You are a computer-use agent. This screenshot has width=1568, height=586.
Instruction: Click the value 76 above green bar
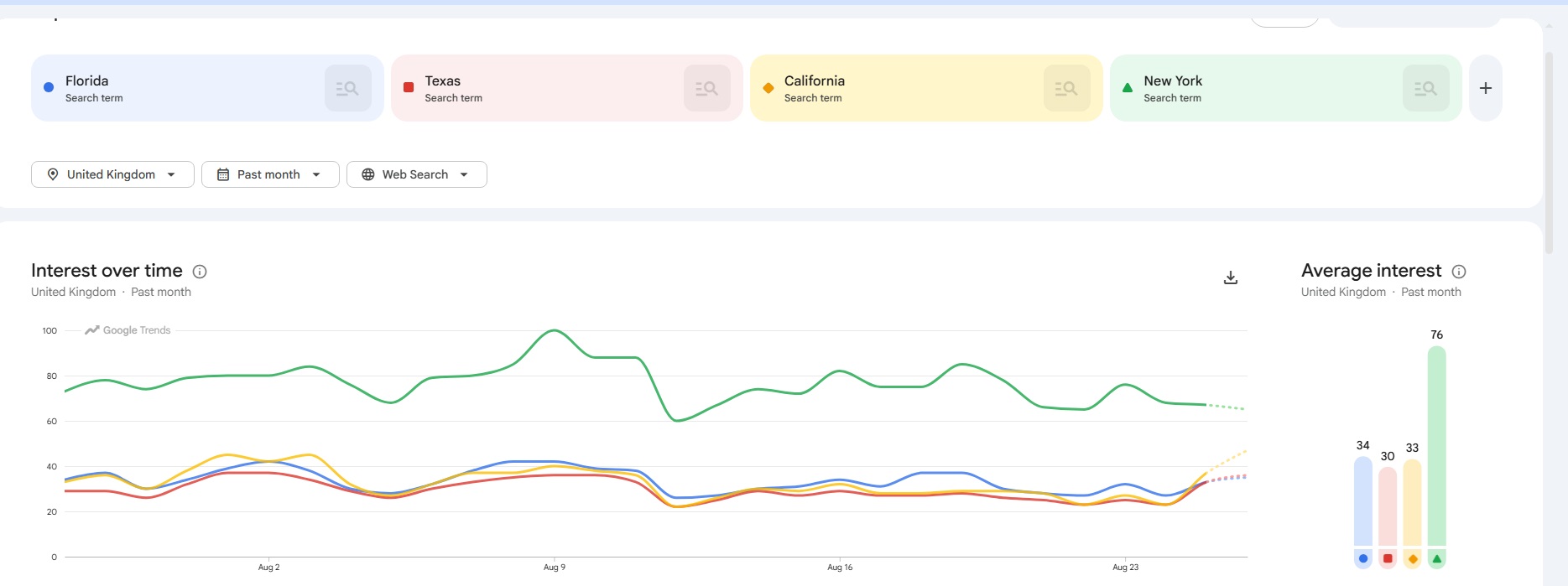pos(1437,334)
